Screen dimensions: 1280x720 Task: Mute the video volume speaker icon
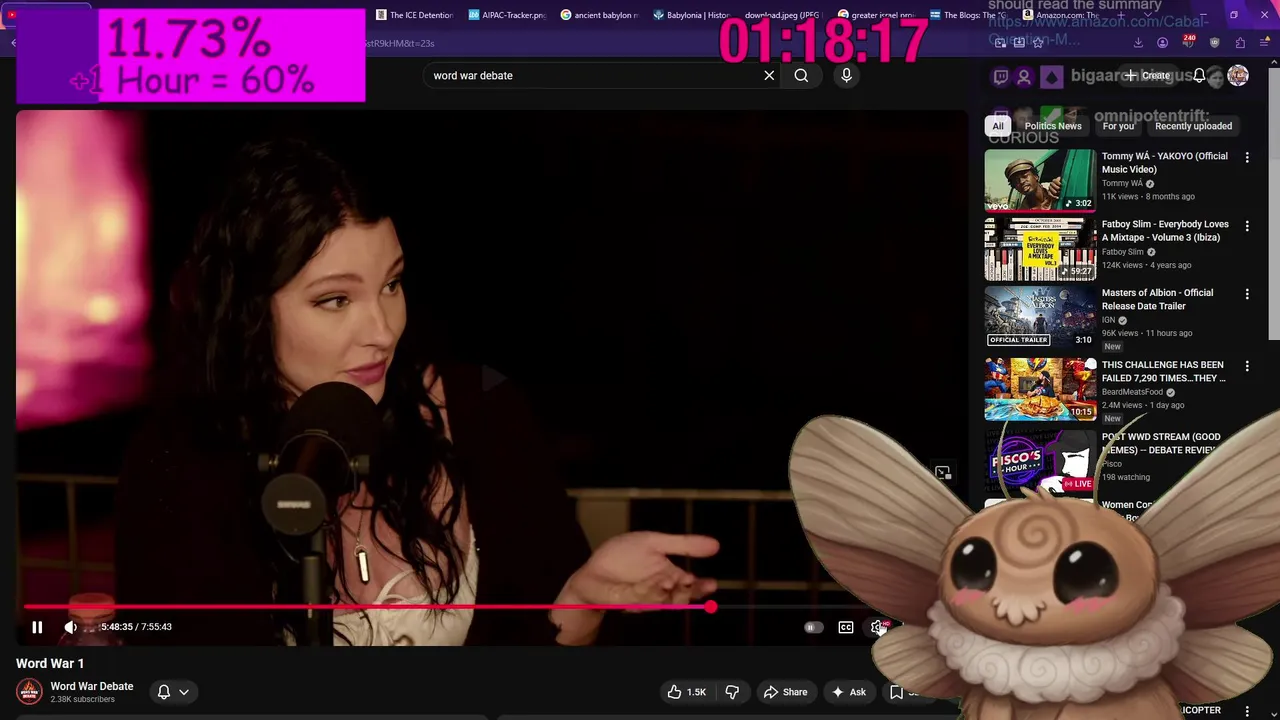pos(71,627)
